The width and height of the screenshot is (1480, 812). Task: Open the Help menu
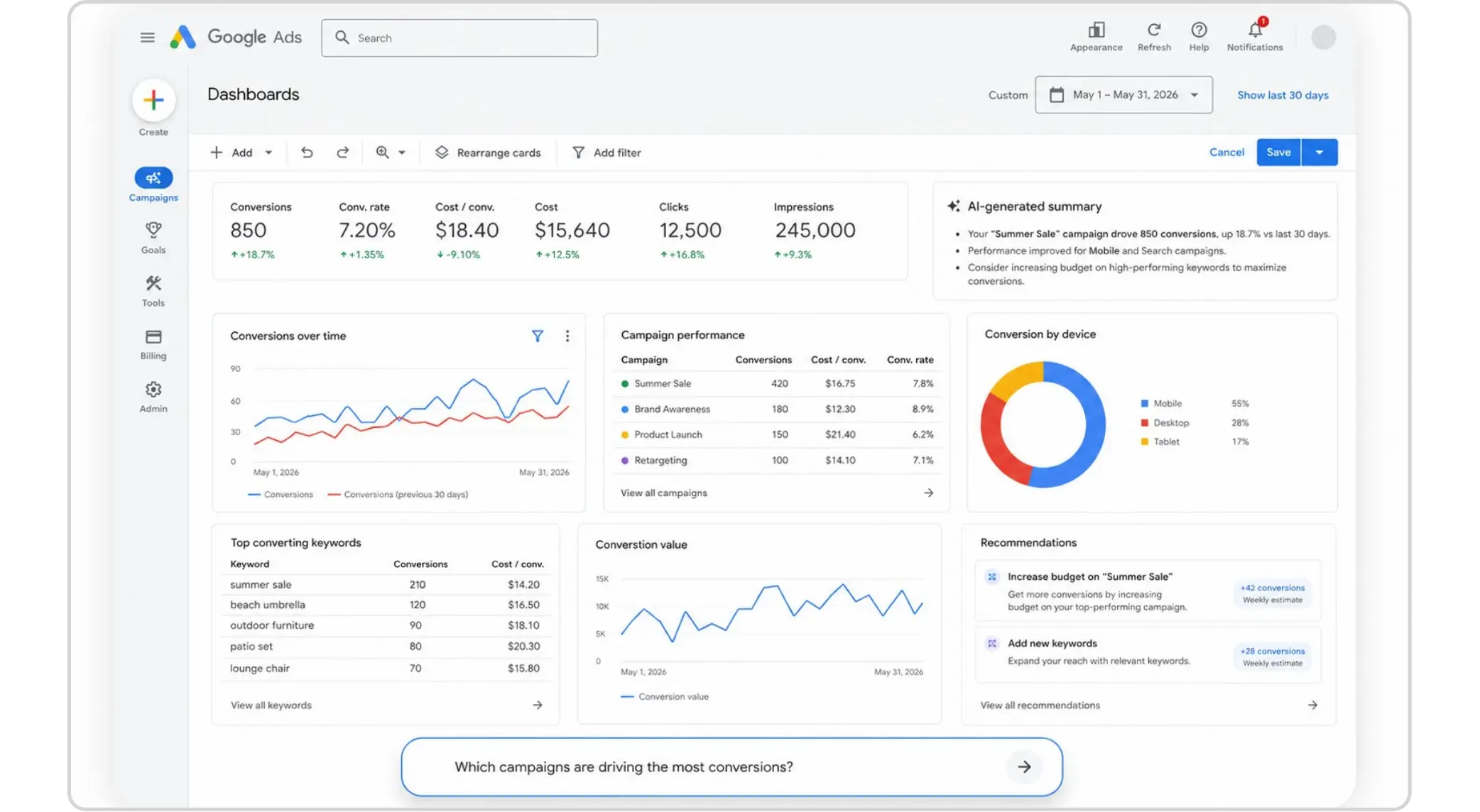[1199, 37]
